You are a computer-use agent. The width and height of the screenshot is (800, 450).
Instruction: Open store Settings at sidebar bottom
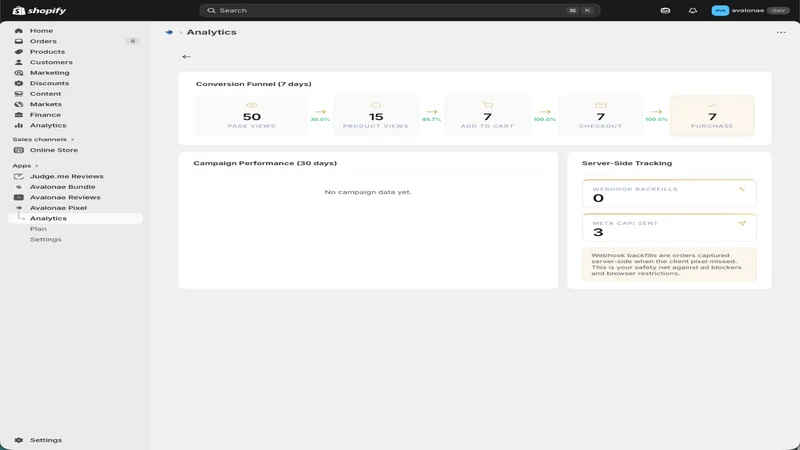pyautogui.click(x=45, y=440)
